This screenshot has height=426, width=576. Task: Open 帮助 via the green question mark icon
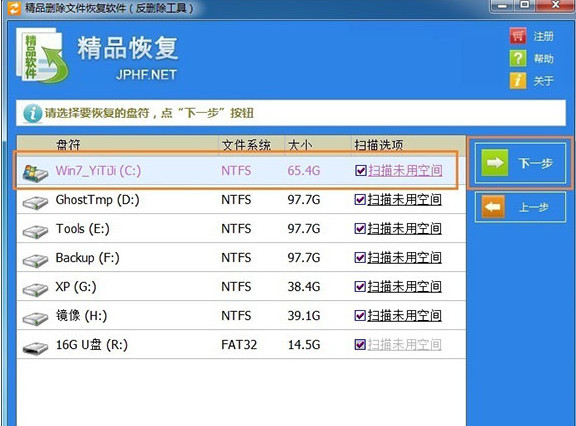click(518, 58)
